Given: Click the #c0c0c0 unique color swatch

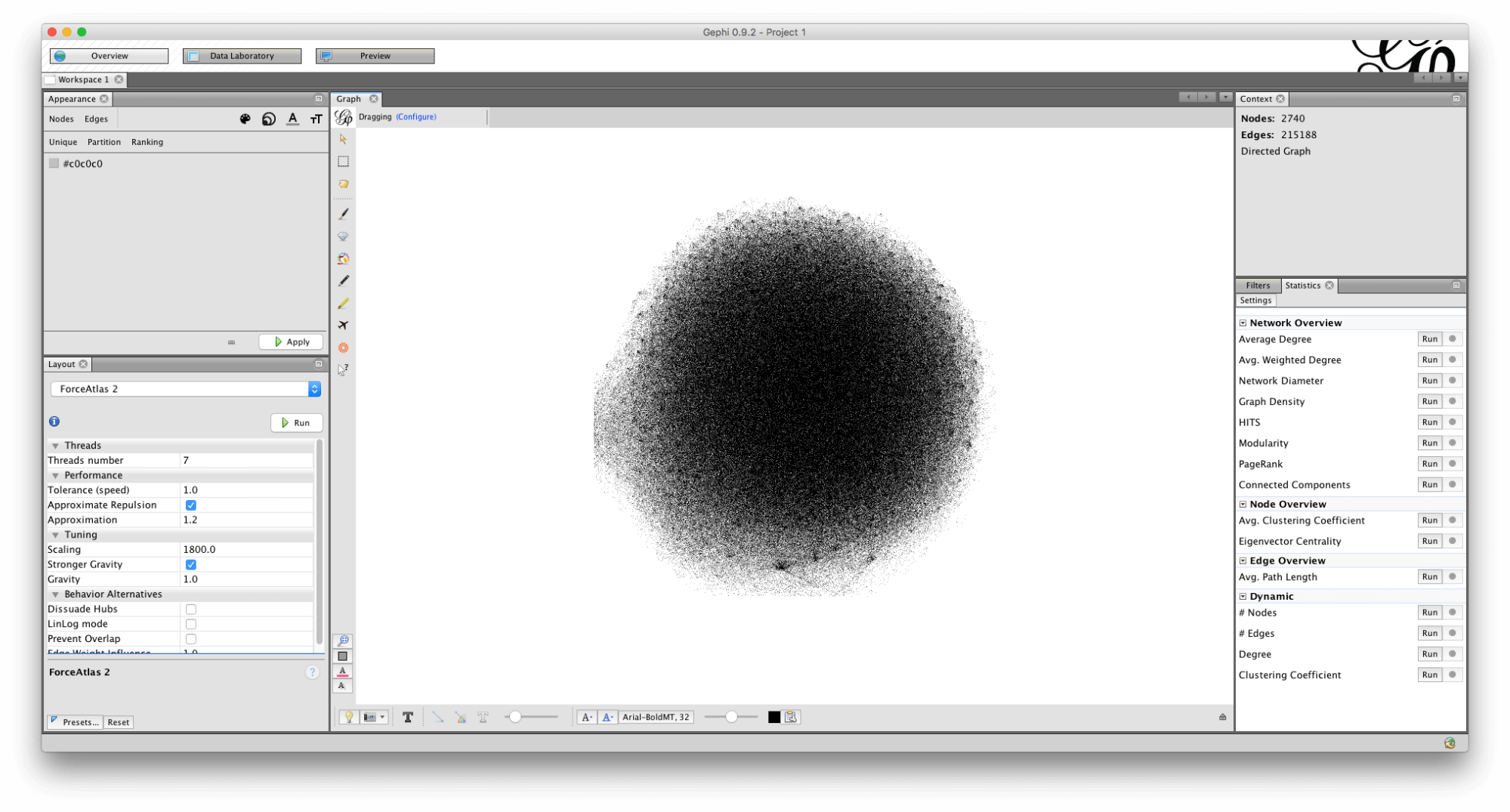Looking at the screenshot, I should pyautogui.click(x=54, y=164).
